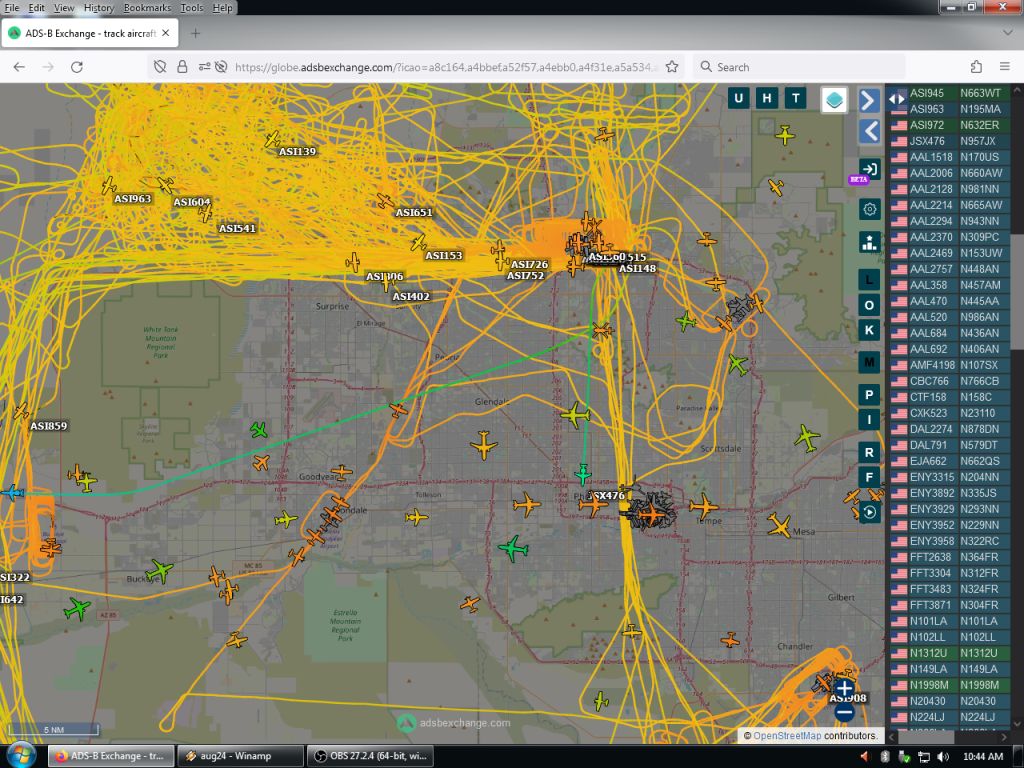Bookmark this page star icon
Viewport: 1024px width, 768px height.
click(671, 67)
